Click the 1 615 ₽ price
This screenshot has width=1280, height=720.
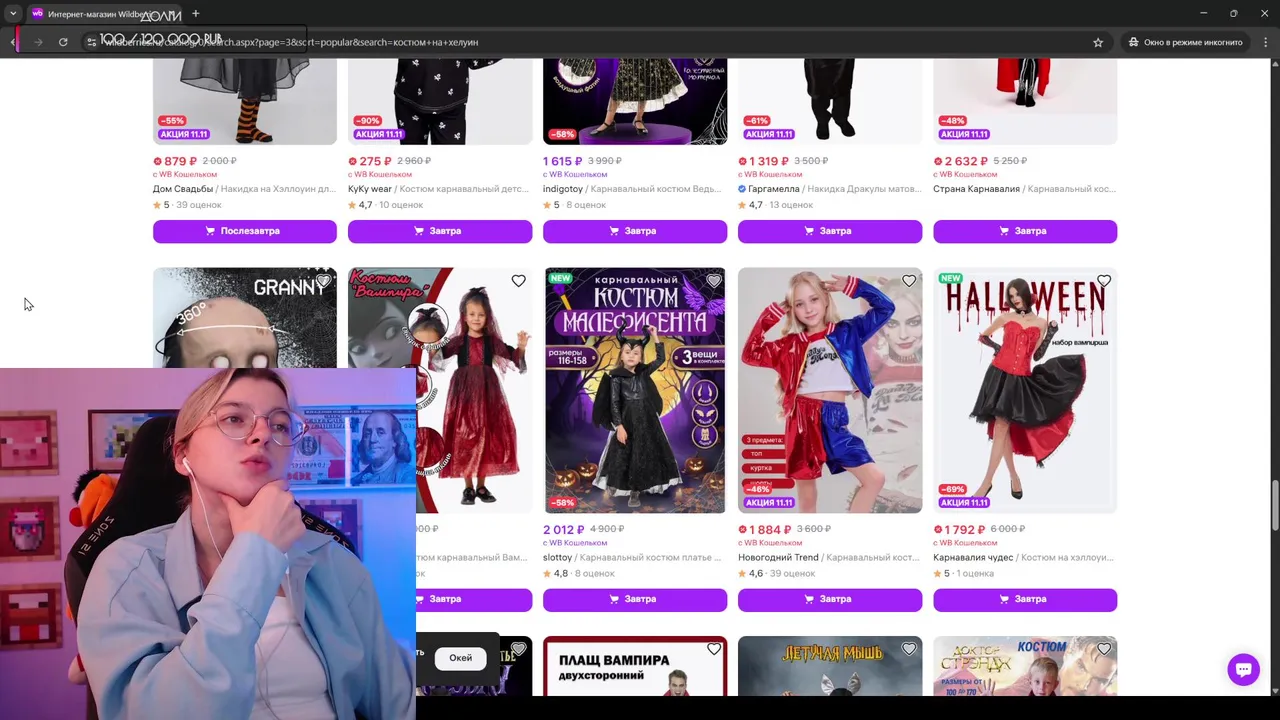point(563,161)
